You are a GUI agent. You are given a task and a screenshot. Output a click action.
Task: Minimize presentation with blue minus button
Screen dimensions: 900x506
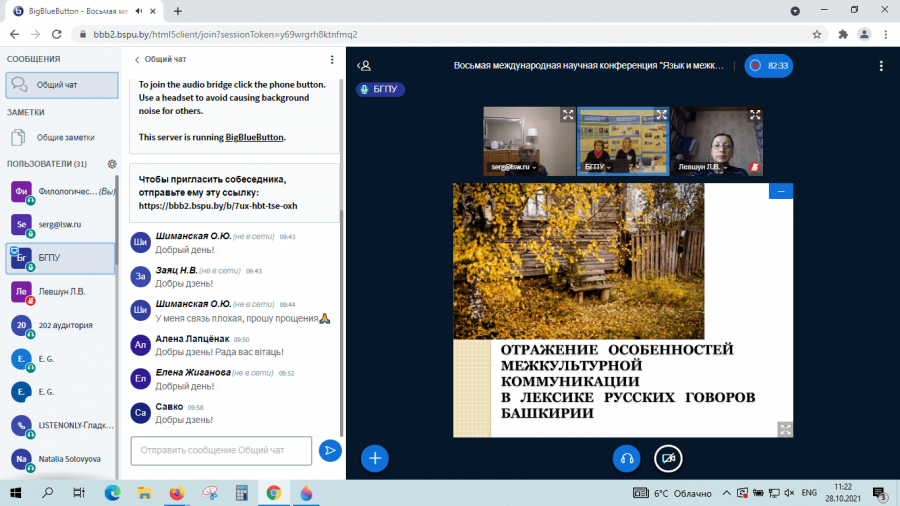[x=781, y=191]
